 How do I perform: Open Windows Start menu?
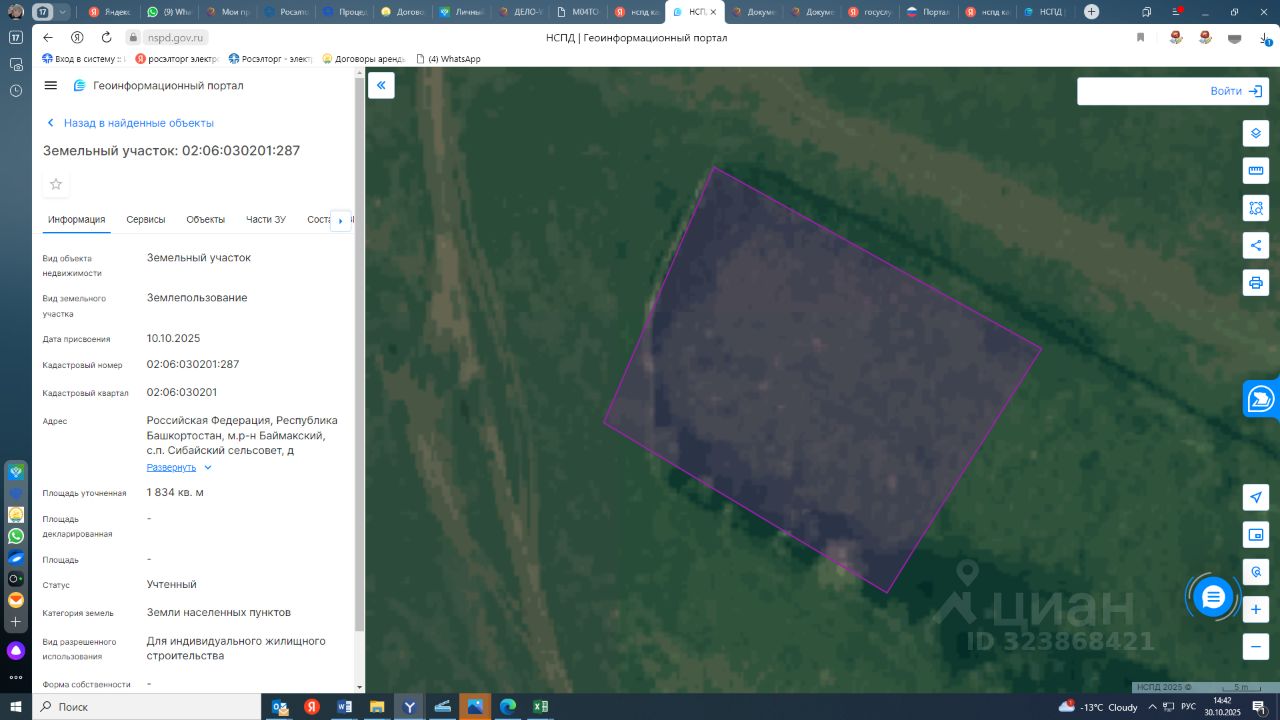(x=16, y=707)
